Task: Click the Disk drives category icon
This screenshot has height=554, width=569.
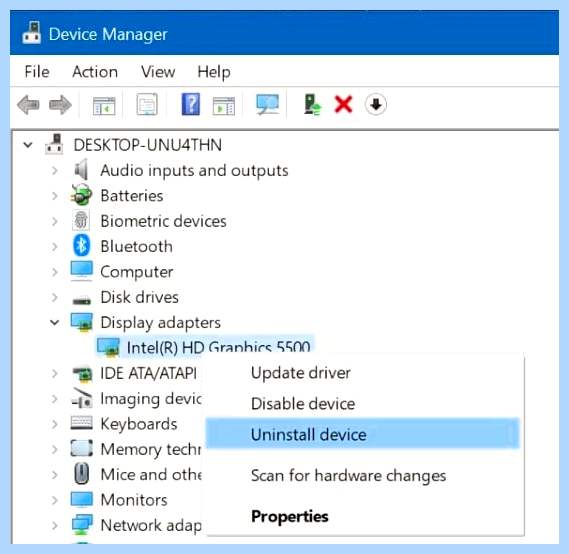Action: coord(82,300)
